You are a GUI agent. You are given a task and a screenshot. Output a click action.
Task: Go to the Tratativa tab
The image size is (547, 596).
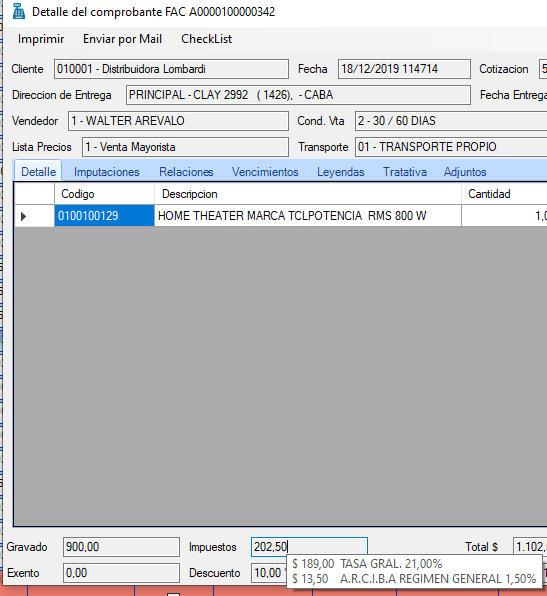[x=404, y=172]
